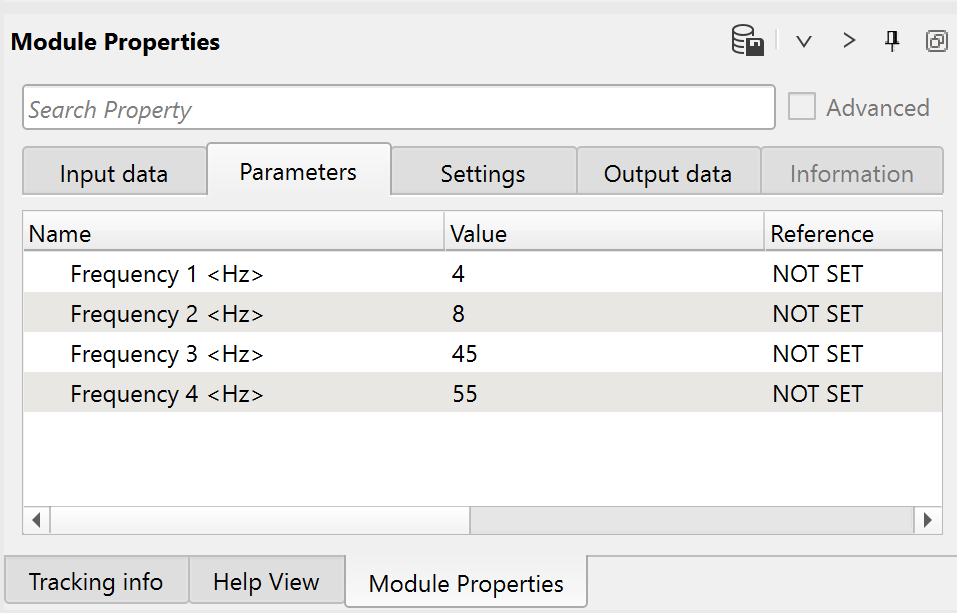
Task: Click the Search Property field
Action: pos(398,108)
